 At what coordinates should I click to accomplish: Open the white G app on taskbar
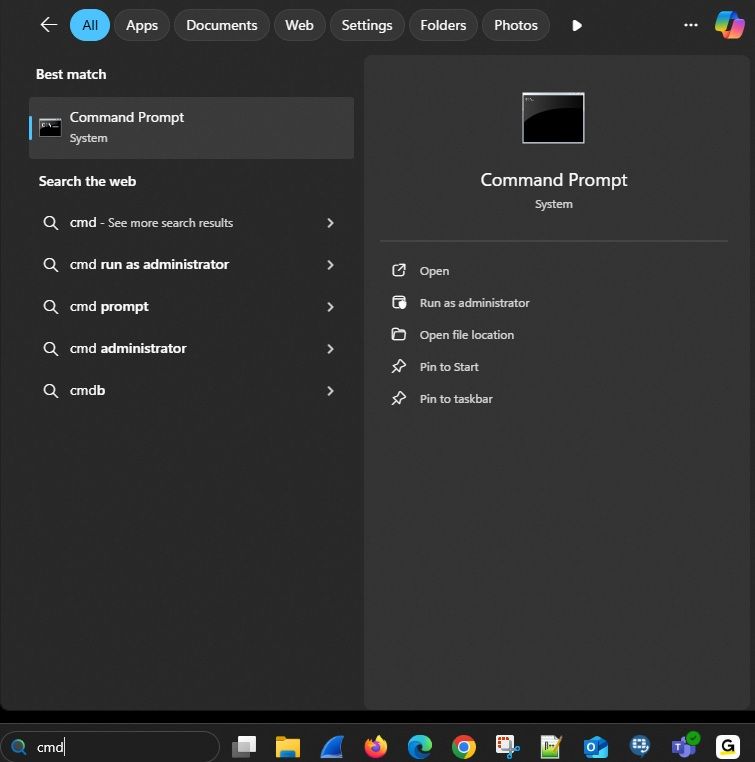[727, 746]
